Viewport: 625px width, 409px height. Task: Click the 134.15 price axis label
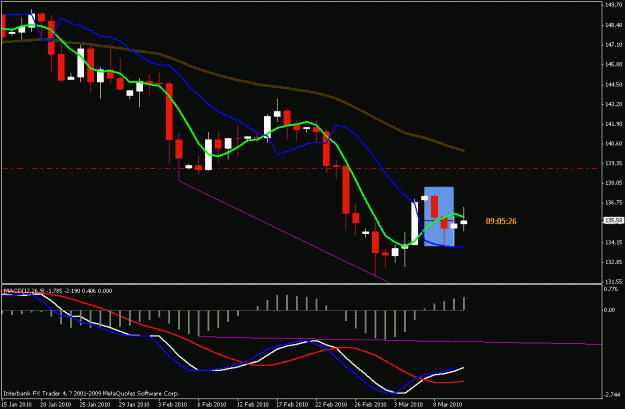[x=613, y=242]
